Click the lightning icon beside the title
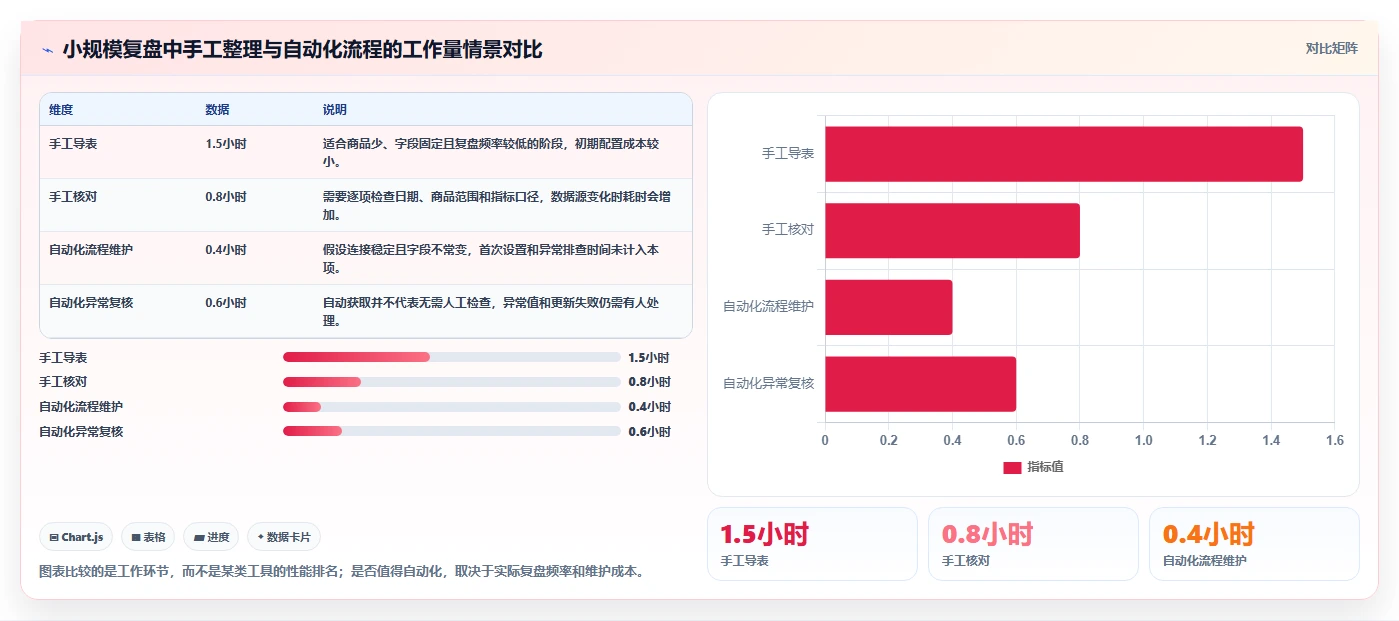The height and width of the screenshot is (621, 1399). tap(48, 50)
